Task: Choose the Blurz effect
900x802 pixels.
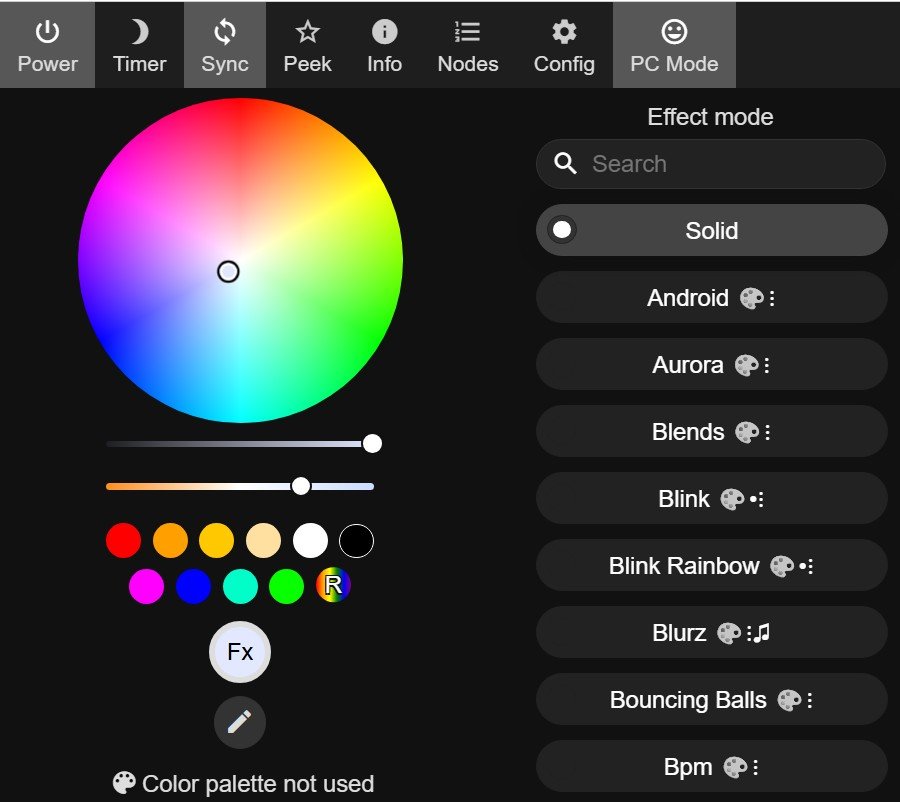Action: pos(679,633)
